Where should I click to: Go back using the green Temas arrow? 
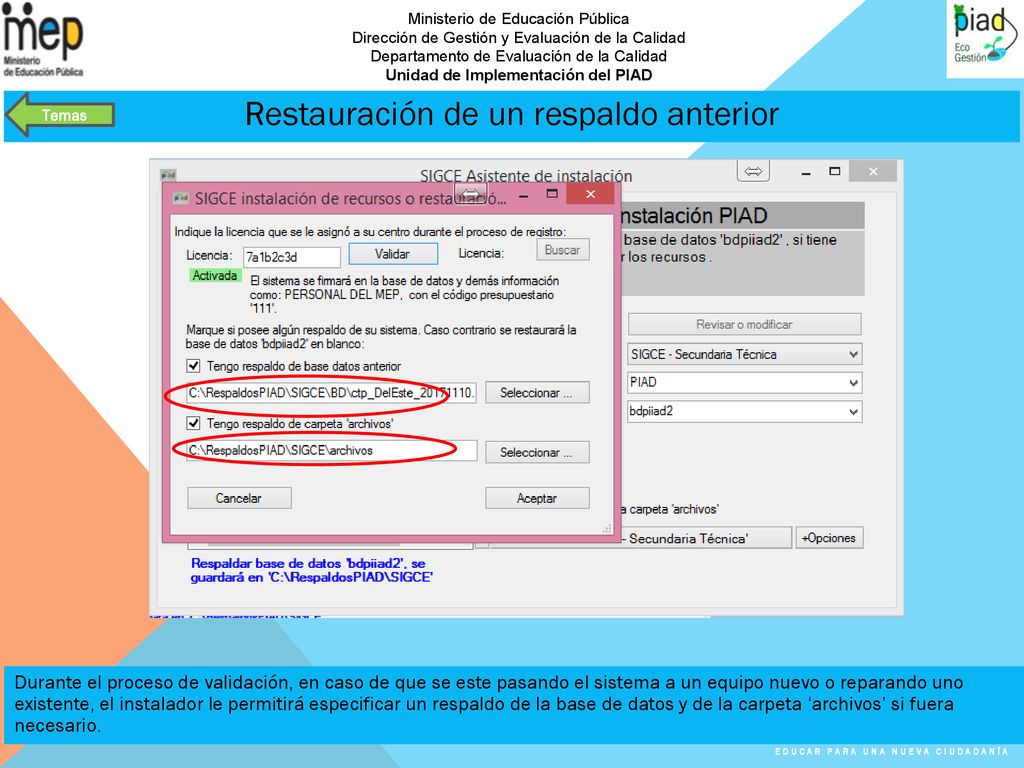pyautogui.click(x=60, y=115)
